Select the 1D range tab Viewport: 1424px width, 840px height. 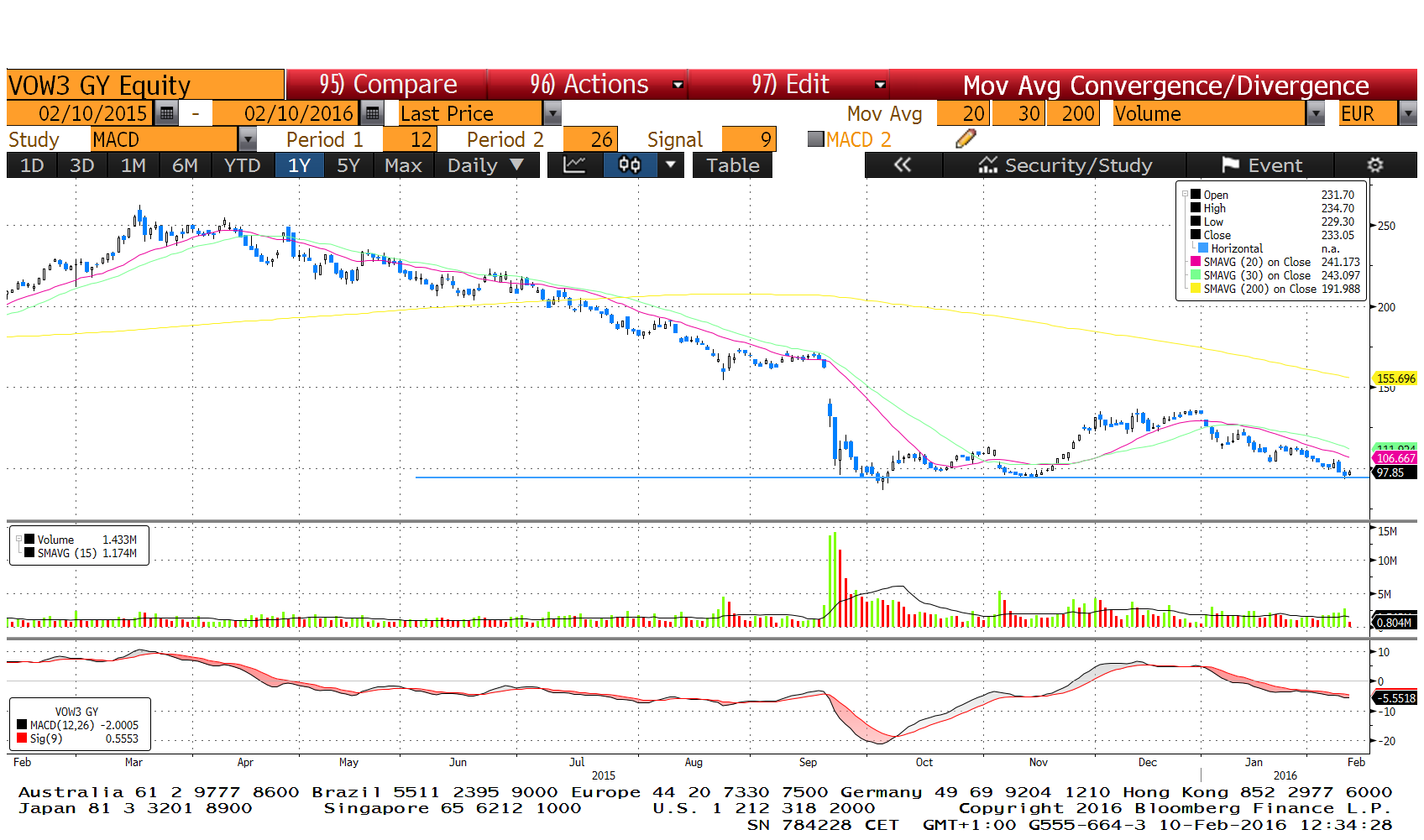pyautogui.click(x=32, y=165)
